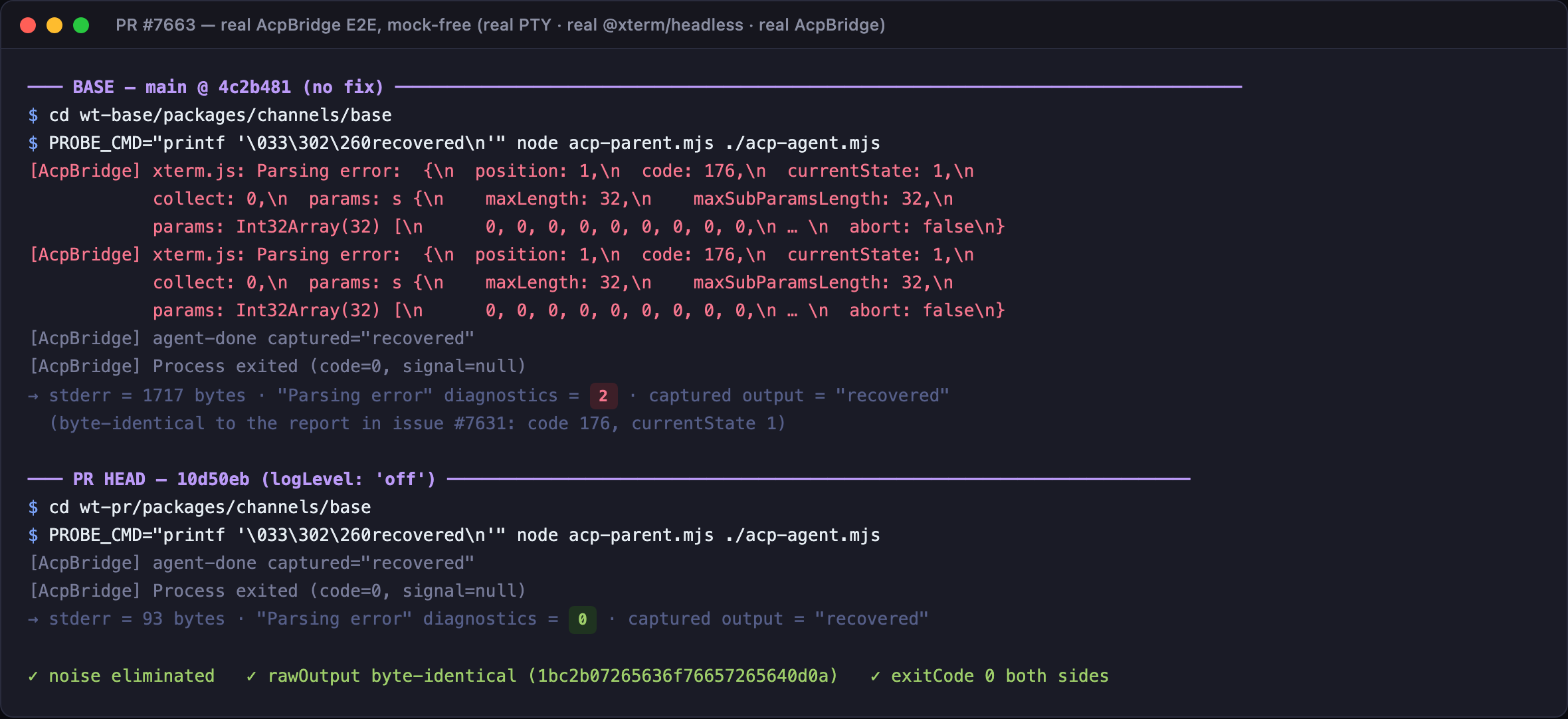The width and height of the screenshot is (1568, 719).
Task: Click the second '[AcpBridge] xterm.js: Parsing error:' line
Action: 502,255
